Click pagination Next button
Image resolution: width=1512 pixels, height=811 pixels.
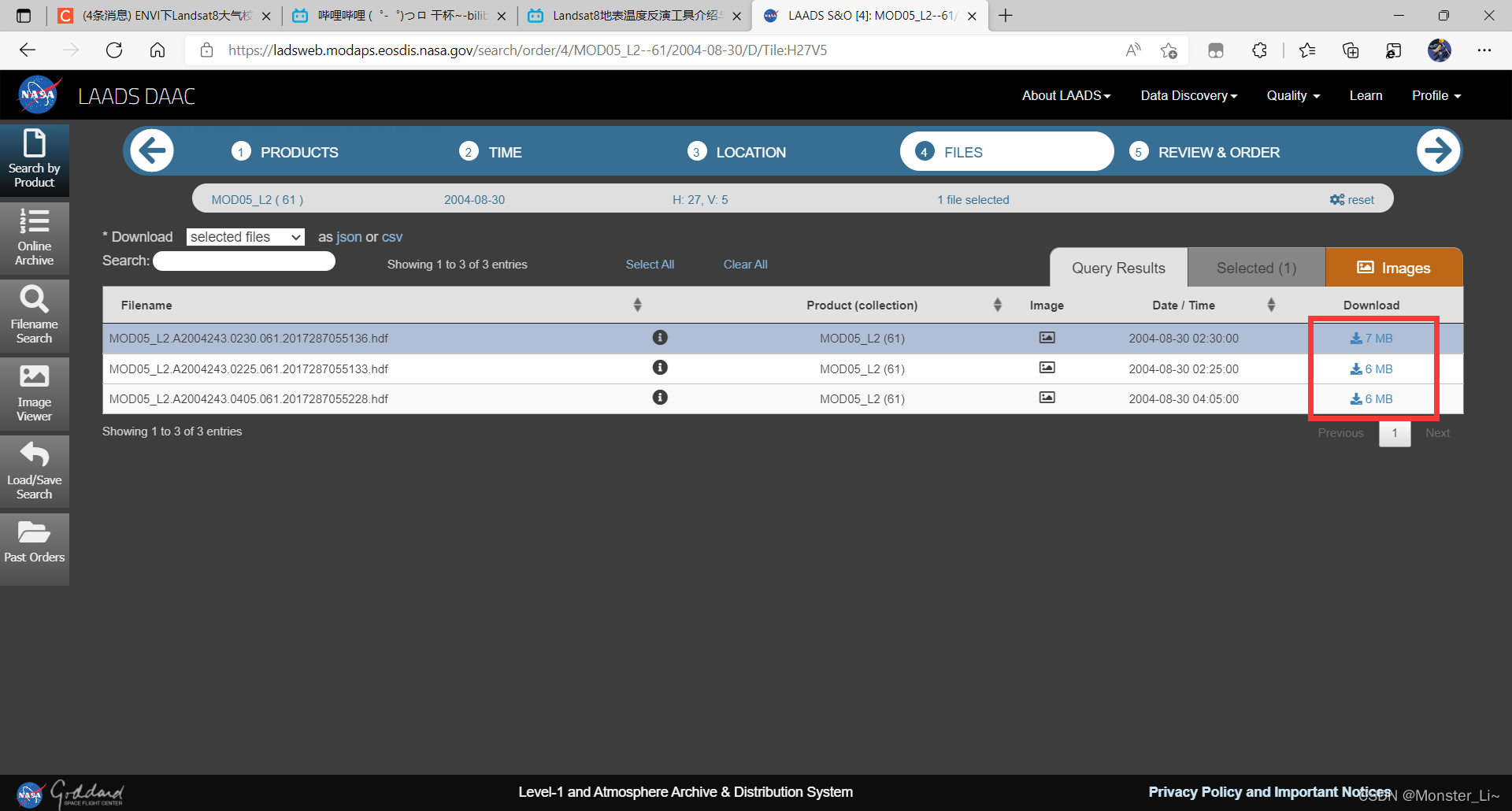[x=1437, y=433]
